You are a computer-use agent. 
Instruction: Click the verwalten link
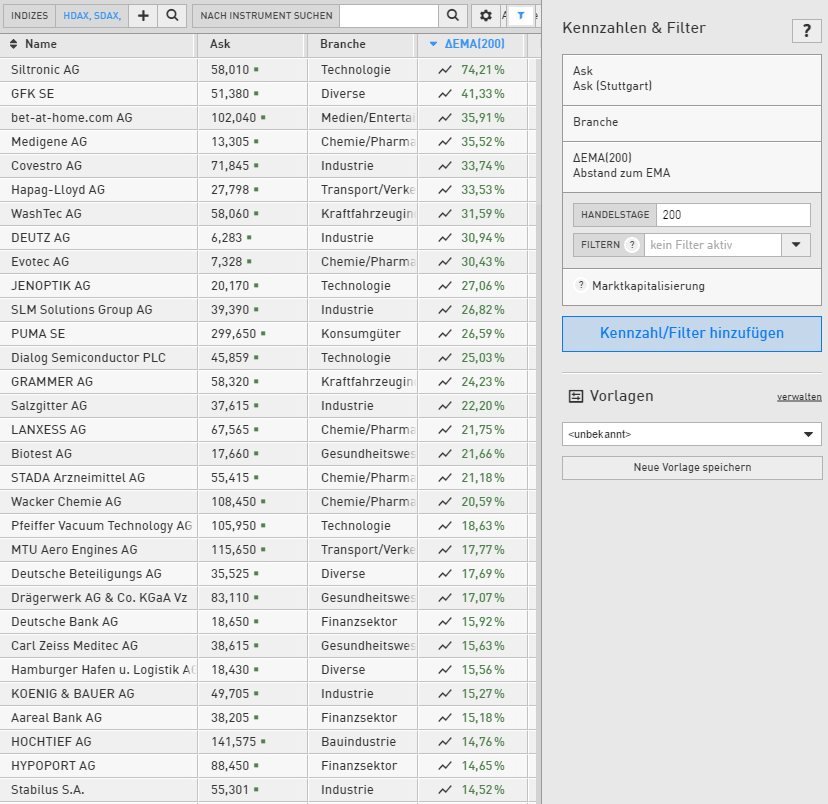coord(799,397)
